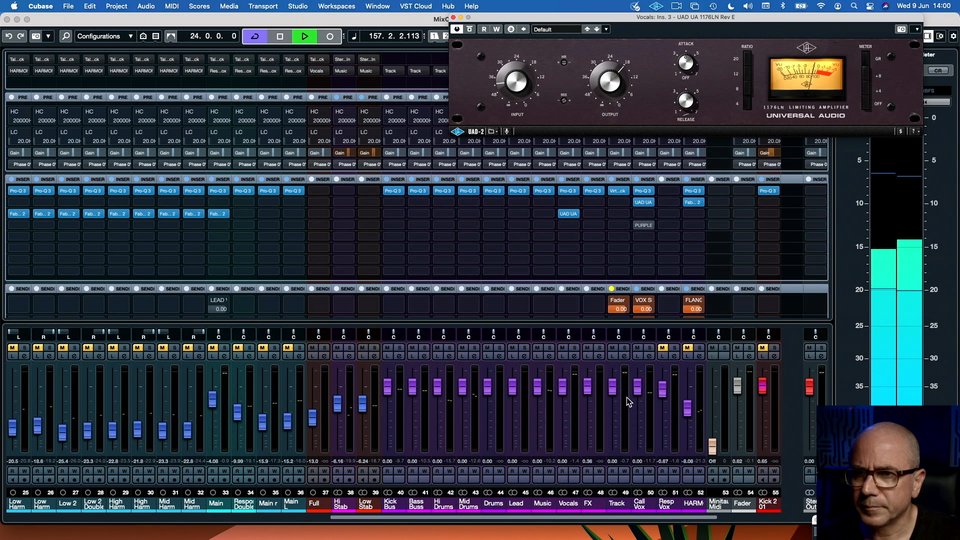Select ratio 4 on the 1176LN
This screenshot has height=540, width=960.
click(748, 103)
